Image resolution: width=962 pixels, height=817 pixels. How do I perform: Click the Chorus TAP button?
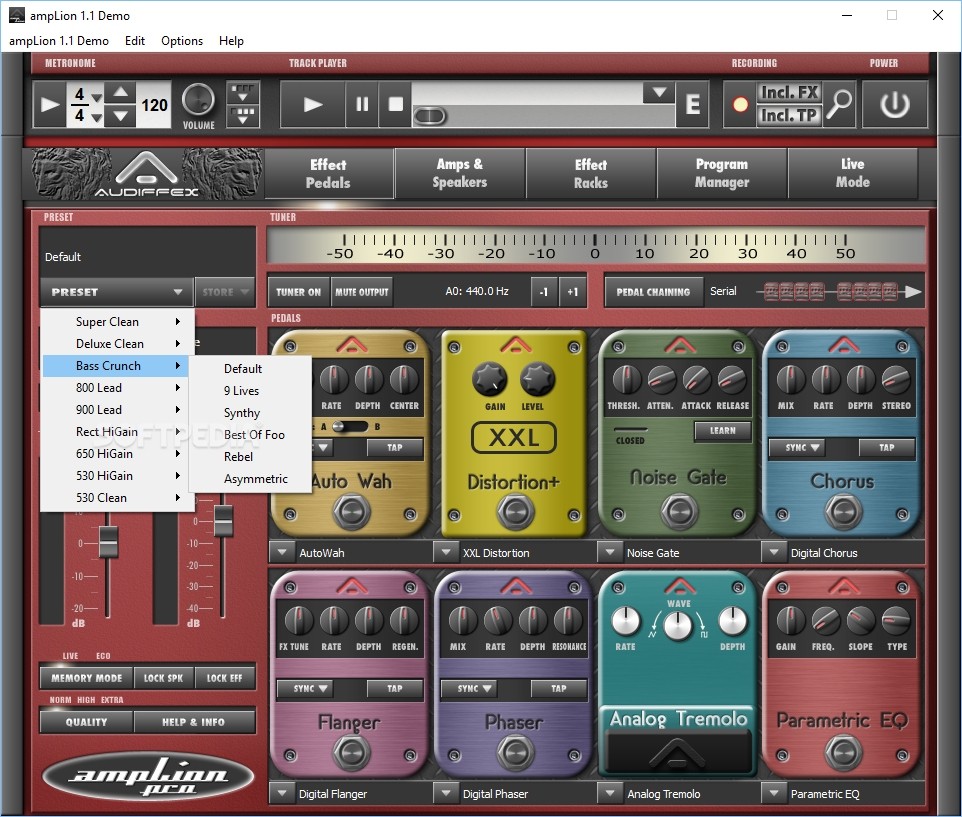pos(887,448)
